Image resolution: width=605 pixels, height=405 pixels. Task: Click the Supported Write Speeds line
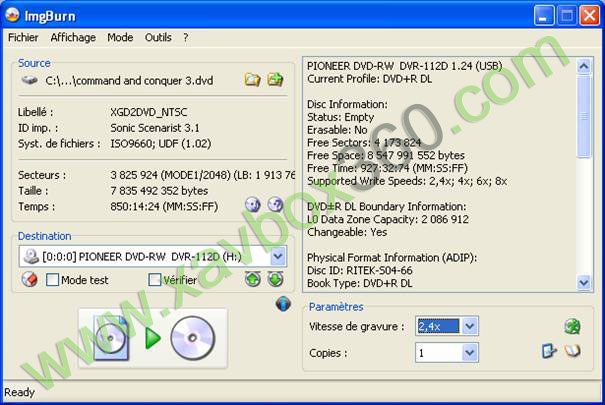(407, 181)
